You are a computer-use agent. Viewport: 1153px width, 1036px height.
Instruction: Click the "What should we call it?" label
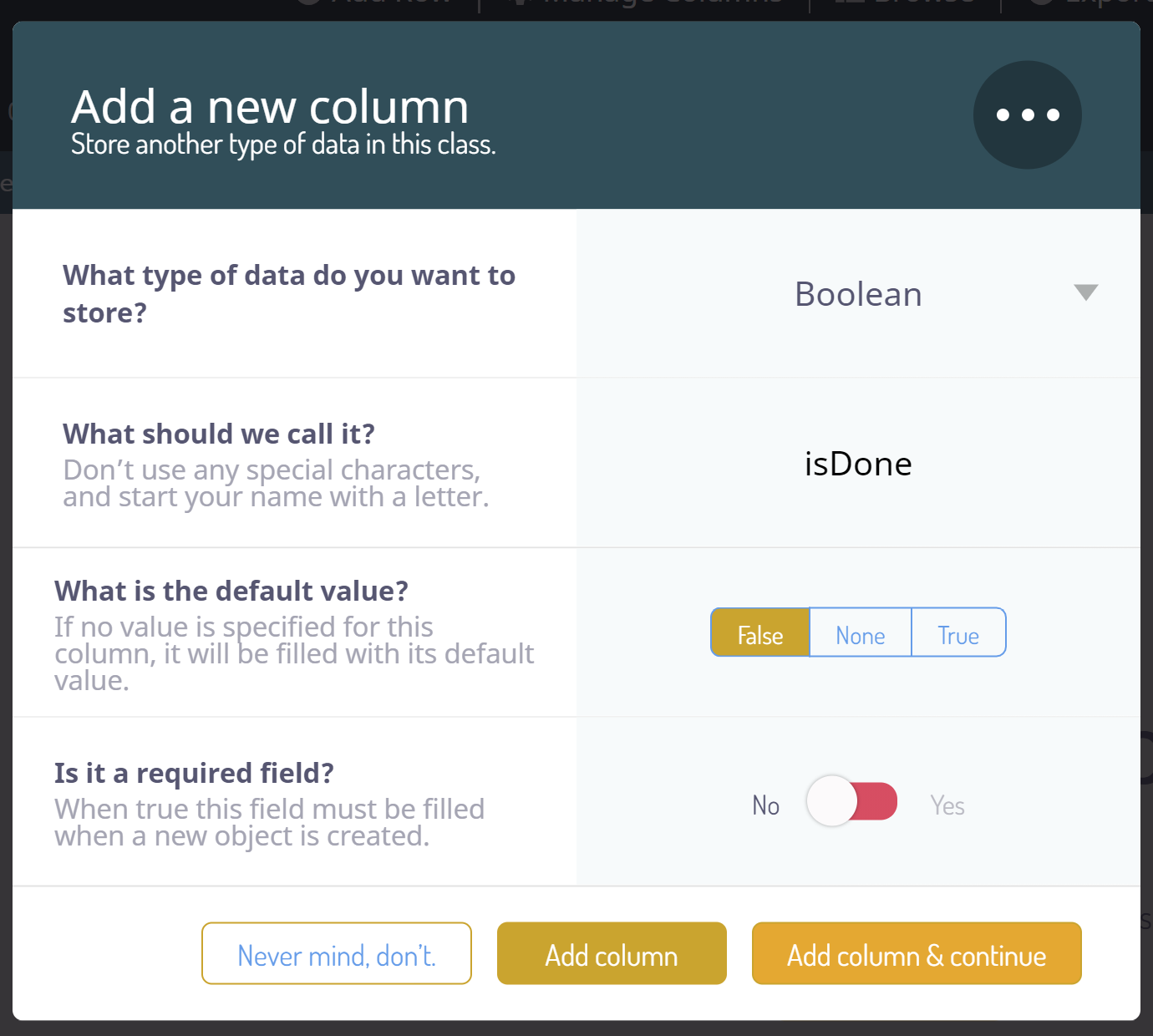[x=219, y=434]
